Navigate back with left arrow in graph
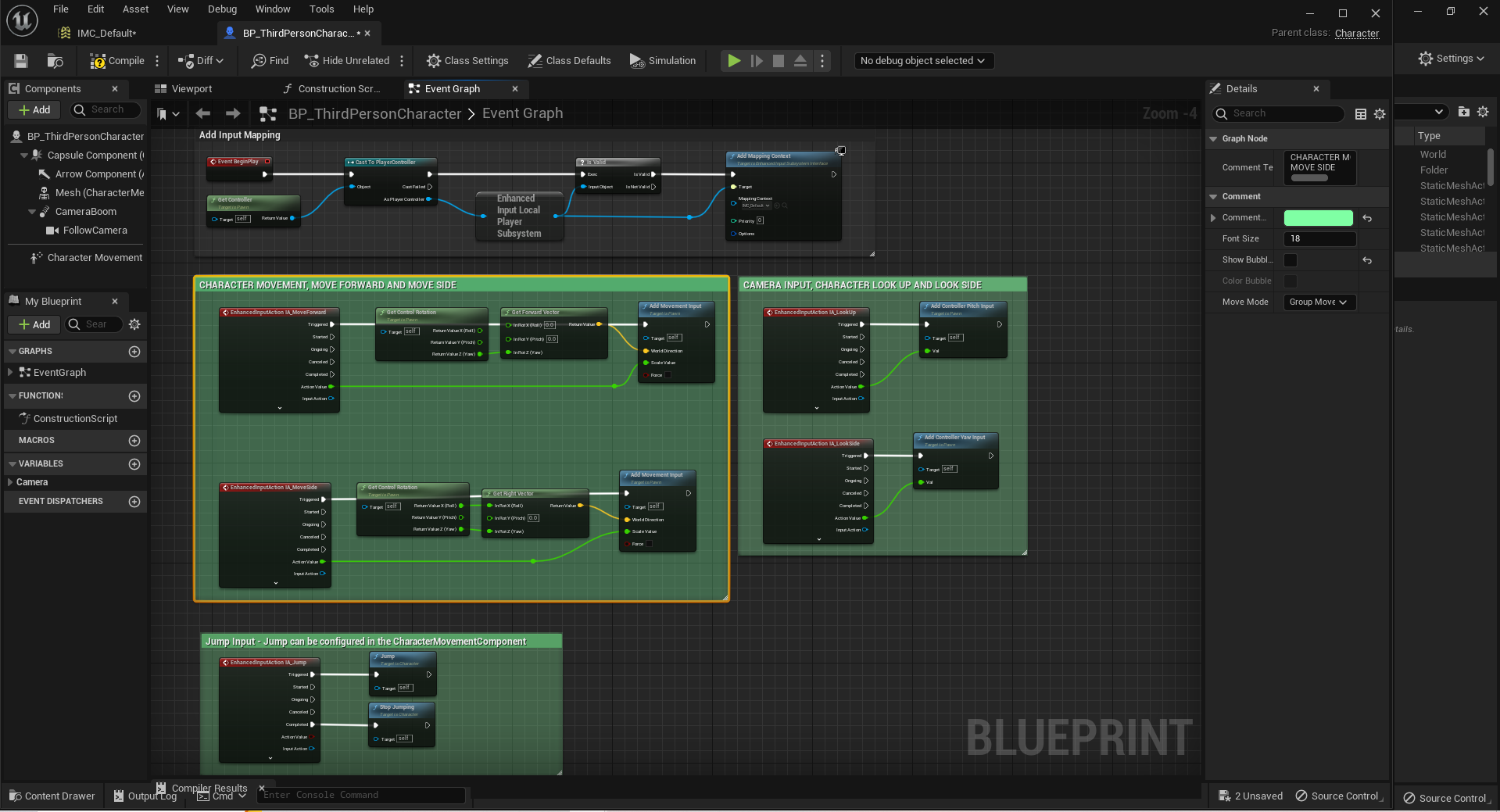Viewport: 1500px width, 812px height. [203, 114]
